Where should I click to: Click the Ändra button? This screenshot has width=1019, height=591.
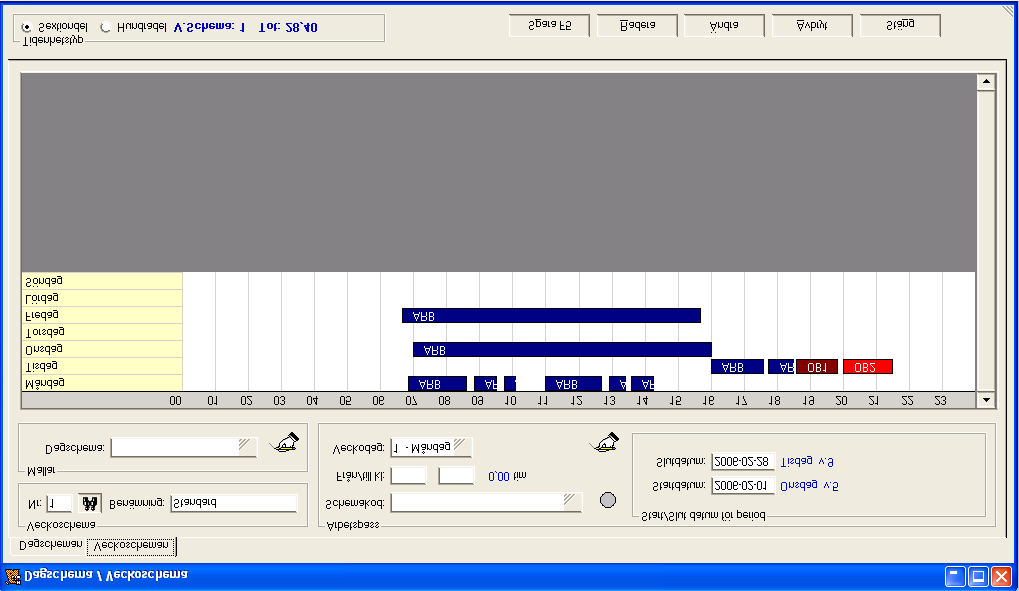724,25
